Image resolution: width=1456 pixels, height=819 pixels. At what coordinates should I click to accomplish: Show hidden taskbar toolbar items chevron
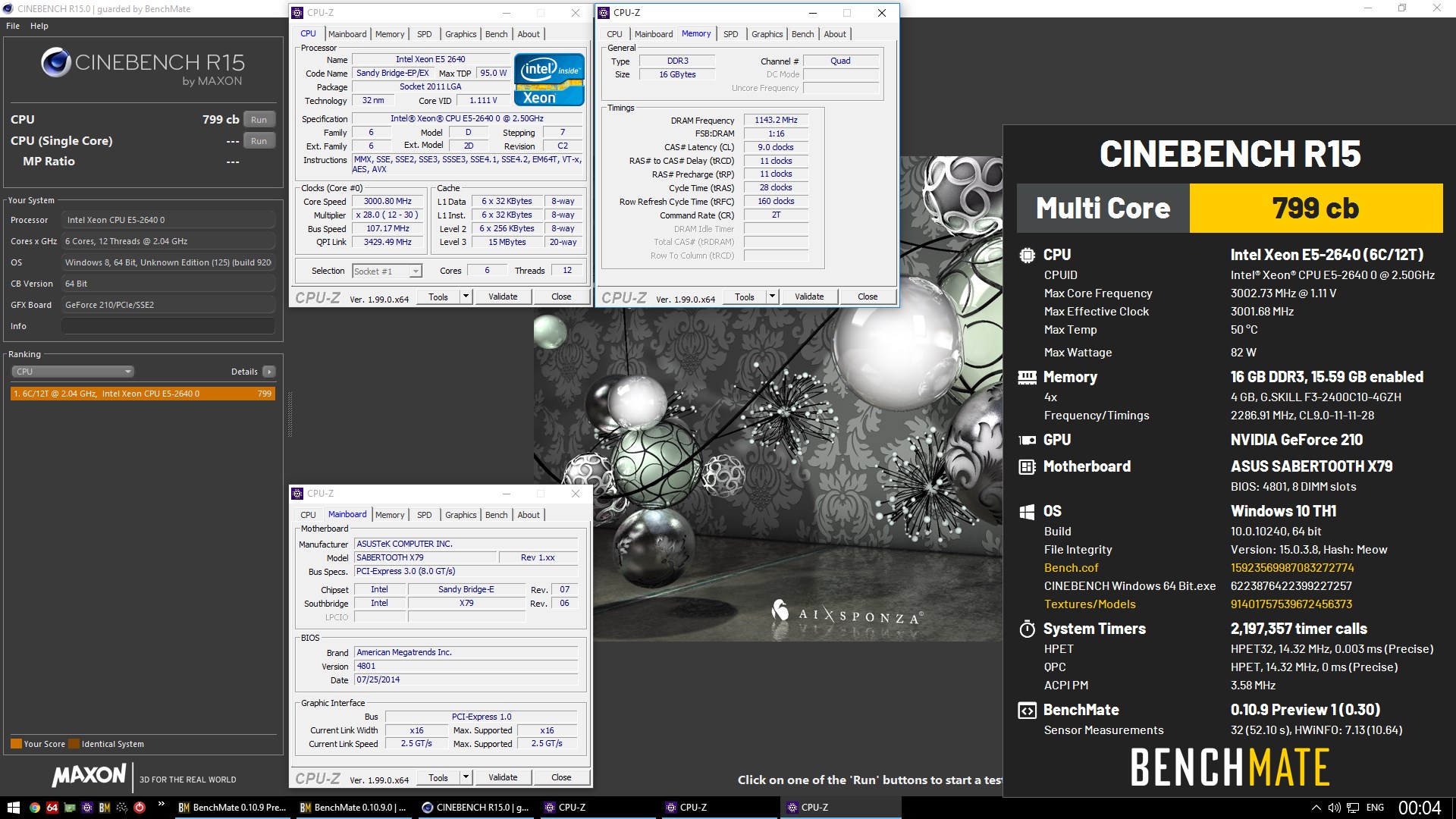161,805
